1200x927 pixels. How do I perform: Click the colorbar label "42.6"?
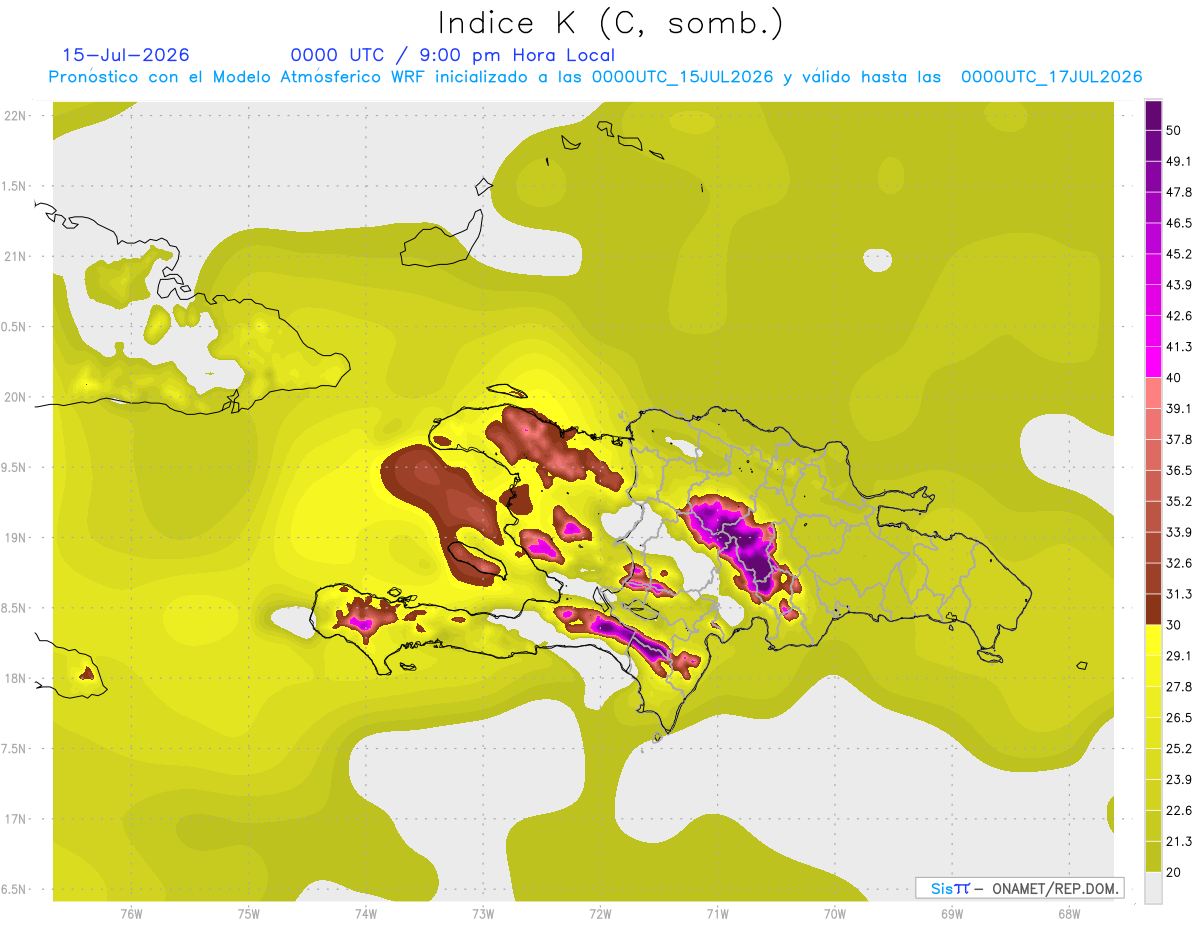pos(1179,316)
